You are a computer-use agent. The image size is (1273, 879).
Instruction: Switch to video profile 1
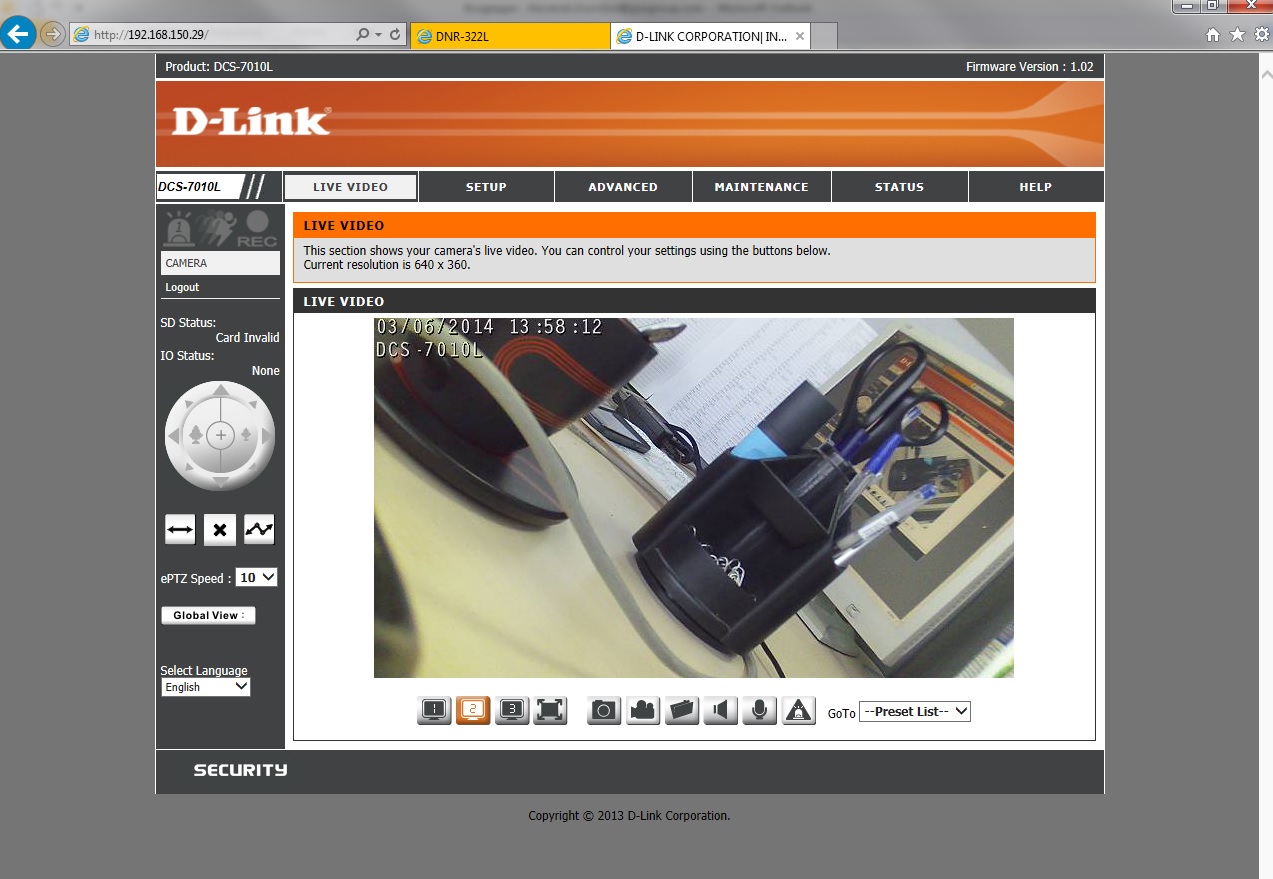pos(434,710)
